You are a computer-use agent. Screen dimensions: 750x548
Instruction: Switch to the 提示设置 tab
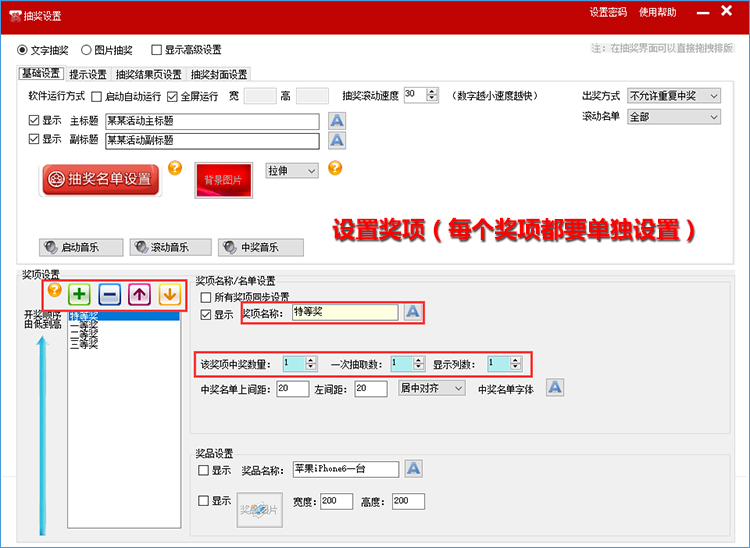[x=88, y=74]
